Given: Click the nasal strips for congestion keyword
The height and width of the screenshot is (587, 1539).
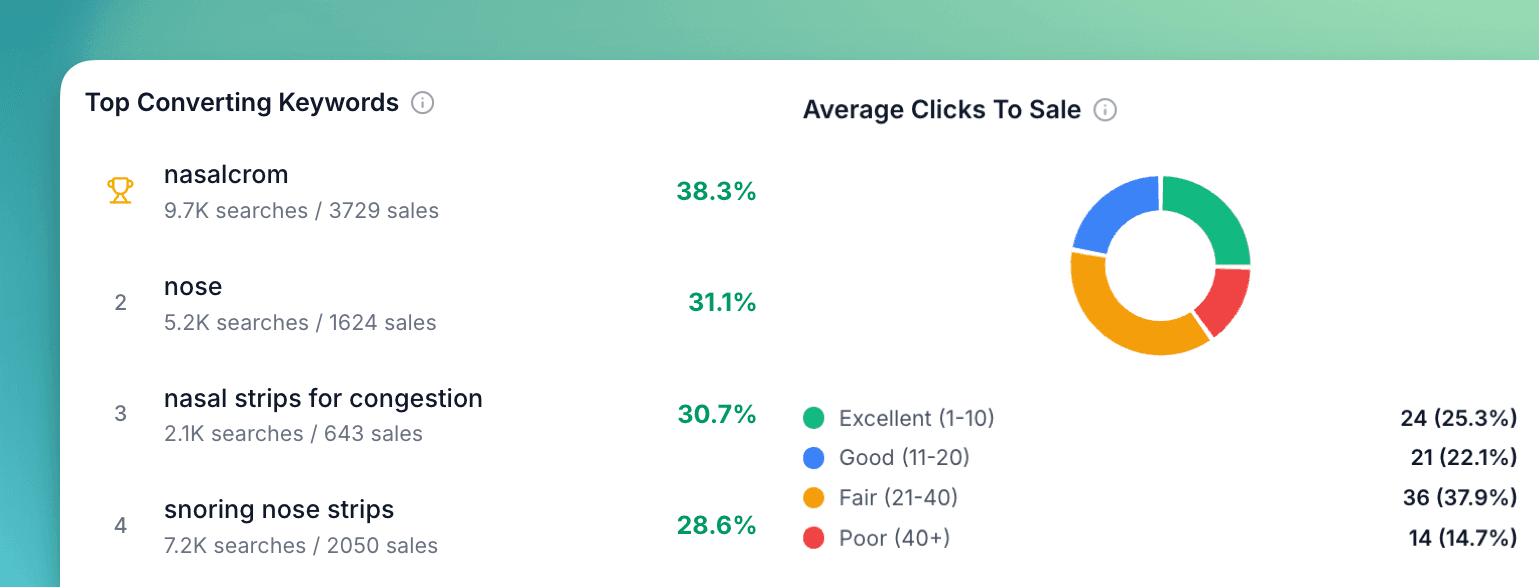Looking at the screenshot, I should click(323, 398).
